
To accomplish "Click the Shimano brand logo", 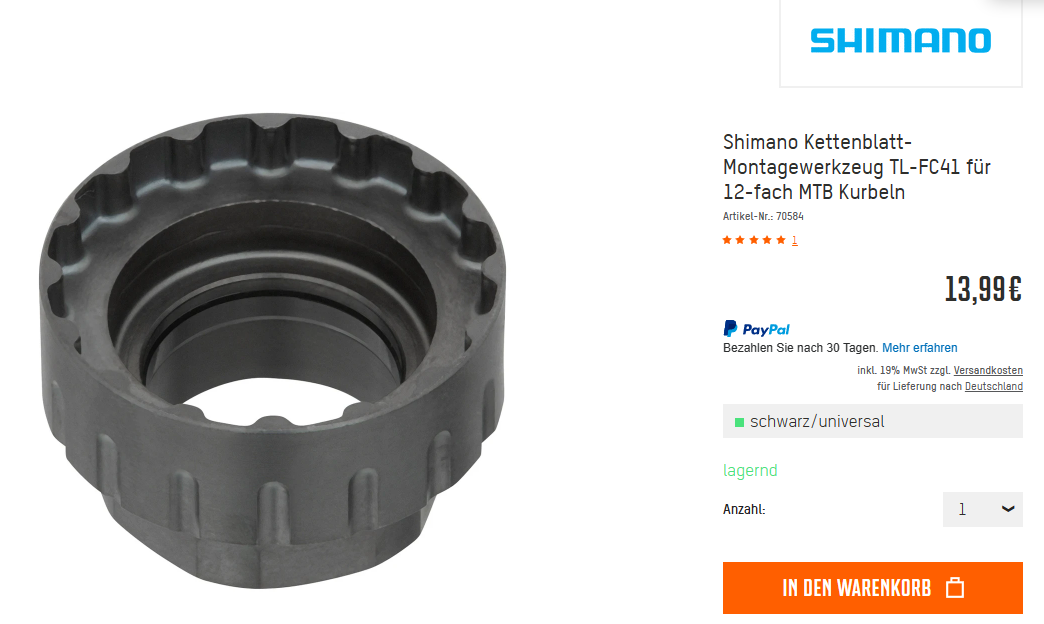I will tap(900, 41).
